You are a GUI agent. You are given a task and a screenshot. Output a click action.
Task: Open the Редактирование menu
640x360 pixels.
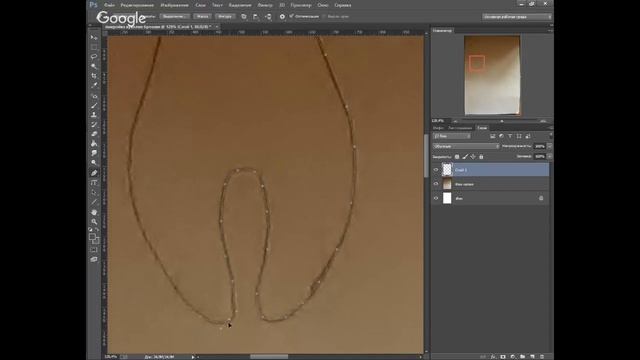(137, 5)
